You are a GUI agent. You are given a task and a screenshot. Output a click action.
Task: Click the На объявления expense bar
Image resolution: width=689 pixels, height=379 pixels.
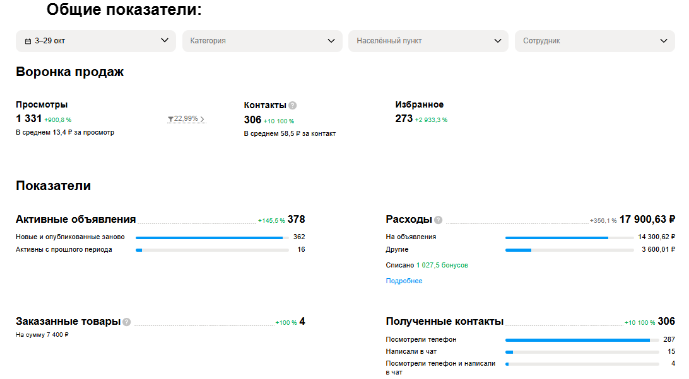point(569,238)
